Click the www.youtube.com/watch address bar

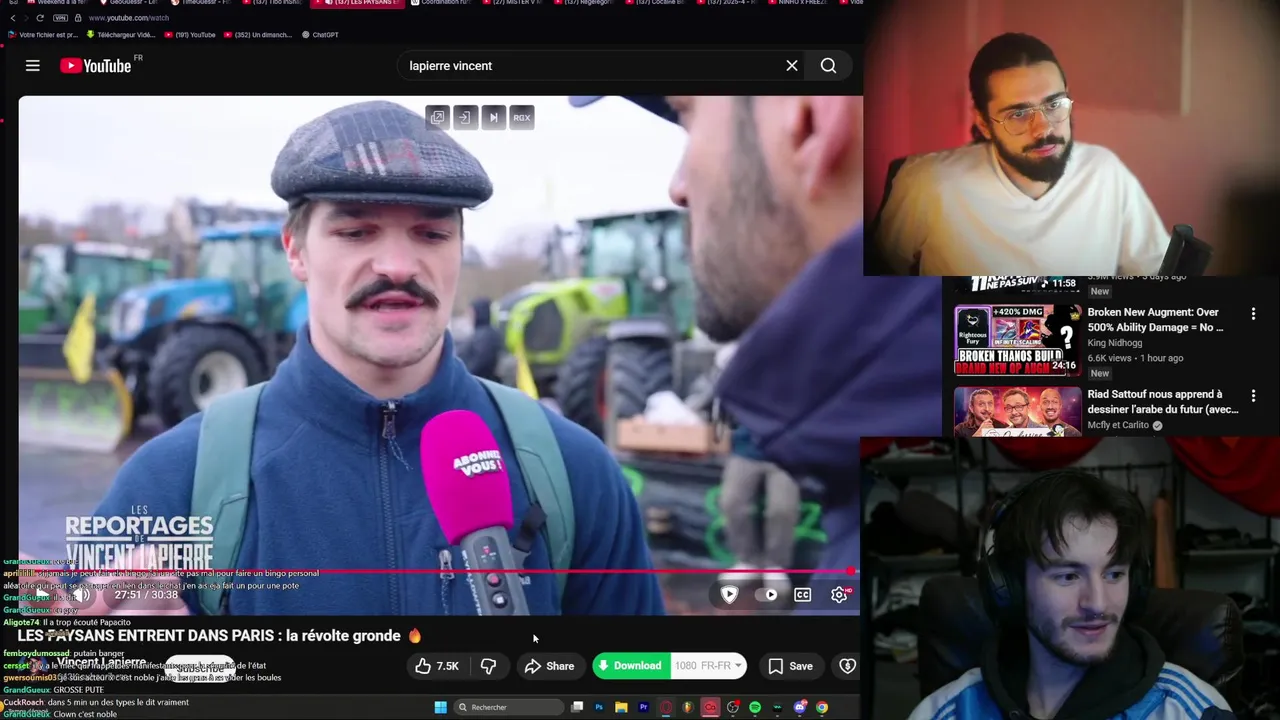pyautogui.click(x=128, y=18)
